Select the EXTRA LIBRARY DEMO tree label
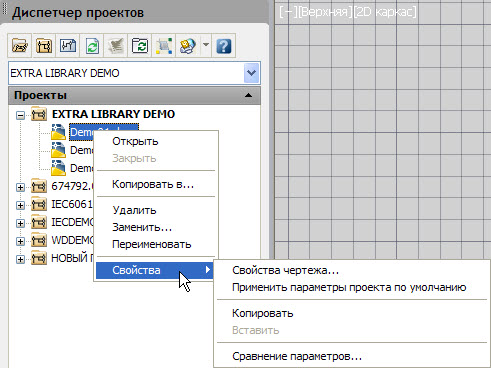Image resolution: width=491 pixels, height=368 pixels. pos(113,114)
